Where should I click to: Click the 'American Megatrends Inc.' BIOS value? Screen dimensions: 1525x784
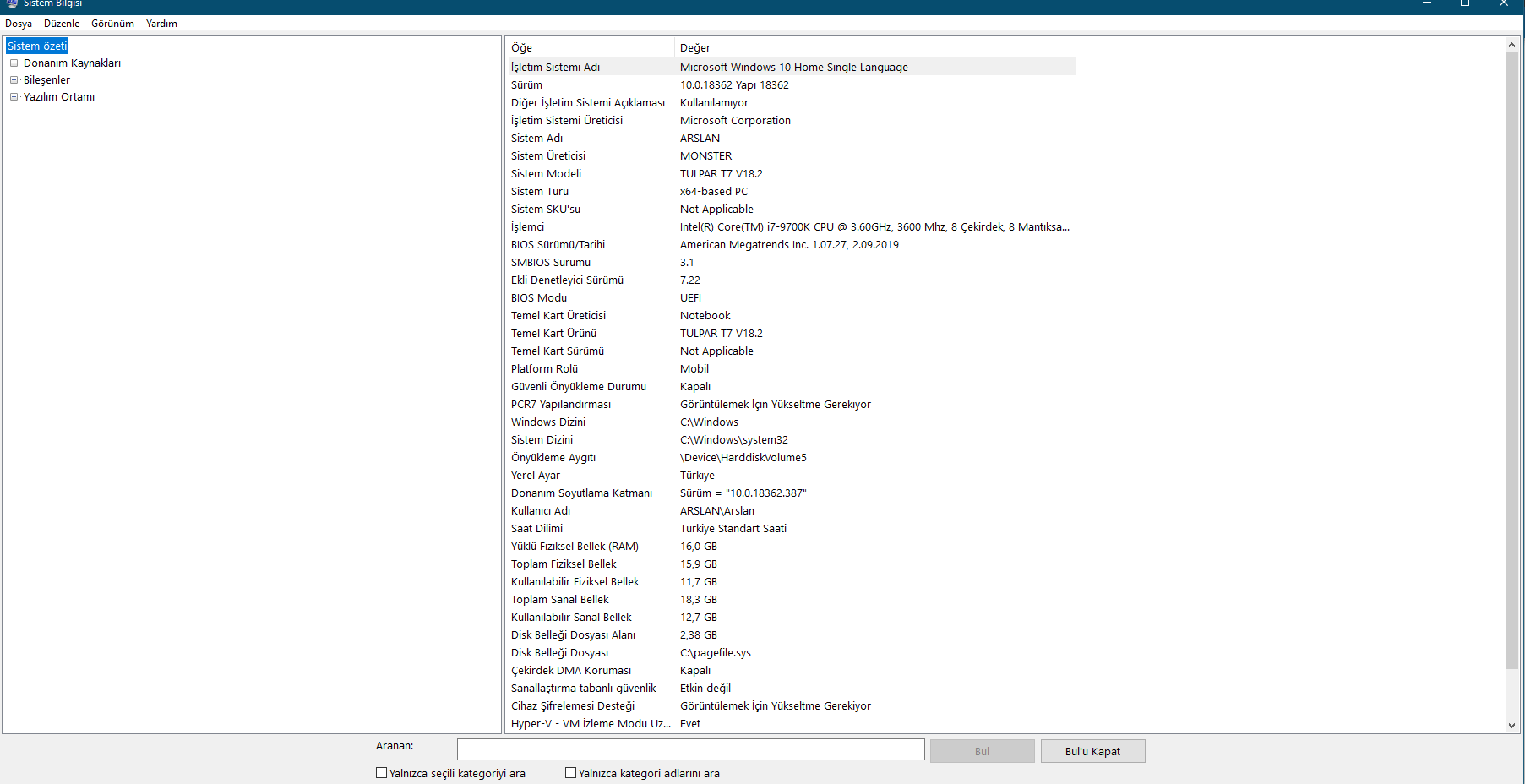coord(789,244)
